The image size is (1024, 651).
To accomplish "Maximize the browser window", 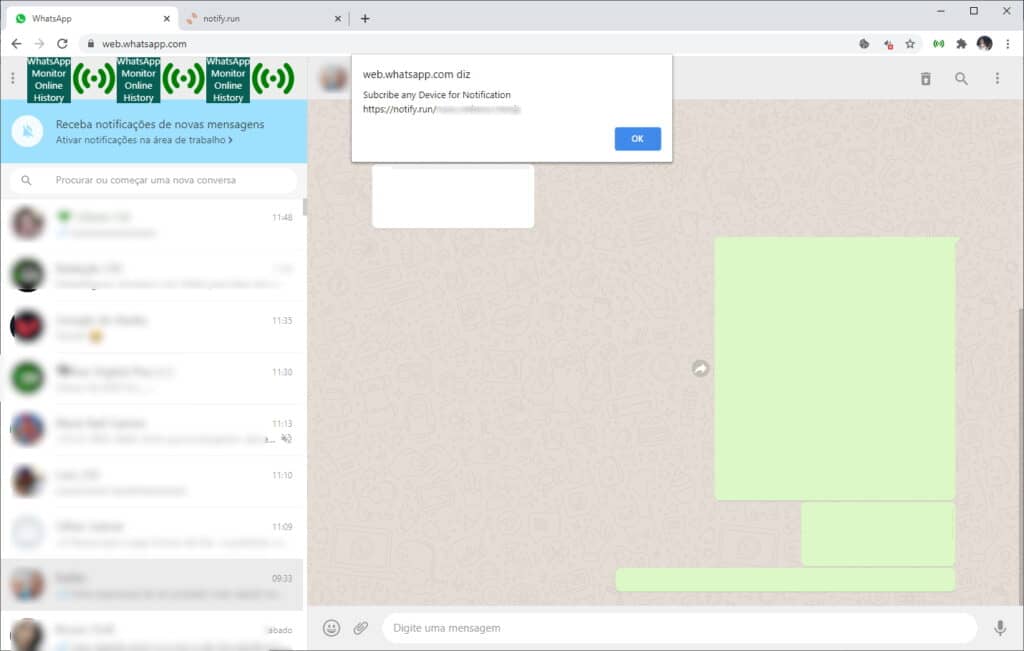I will [x=974, y=11].
